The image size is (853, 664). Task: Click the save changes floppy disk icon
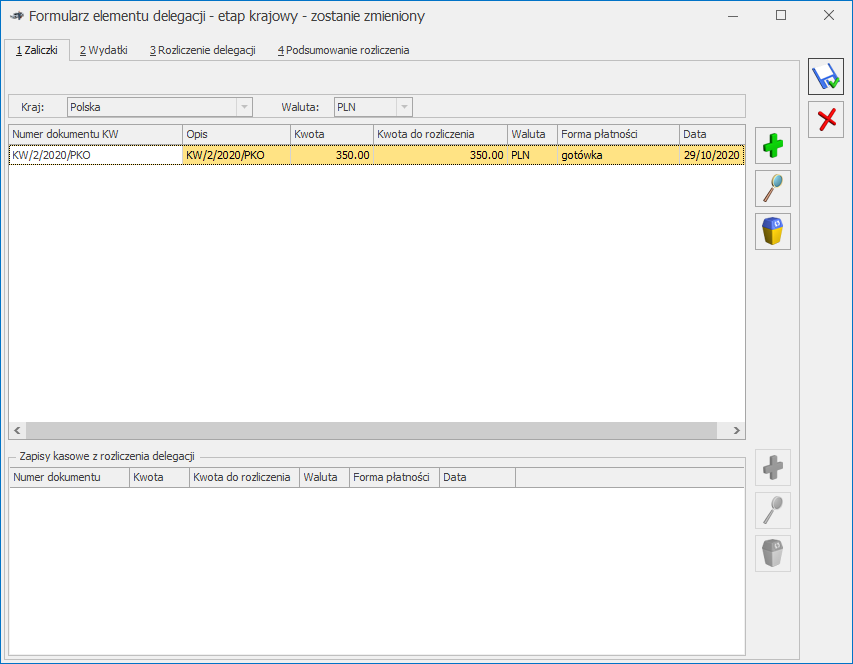tap(826, 77)
